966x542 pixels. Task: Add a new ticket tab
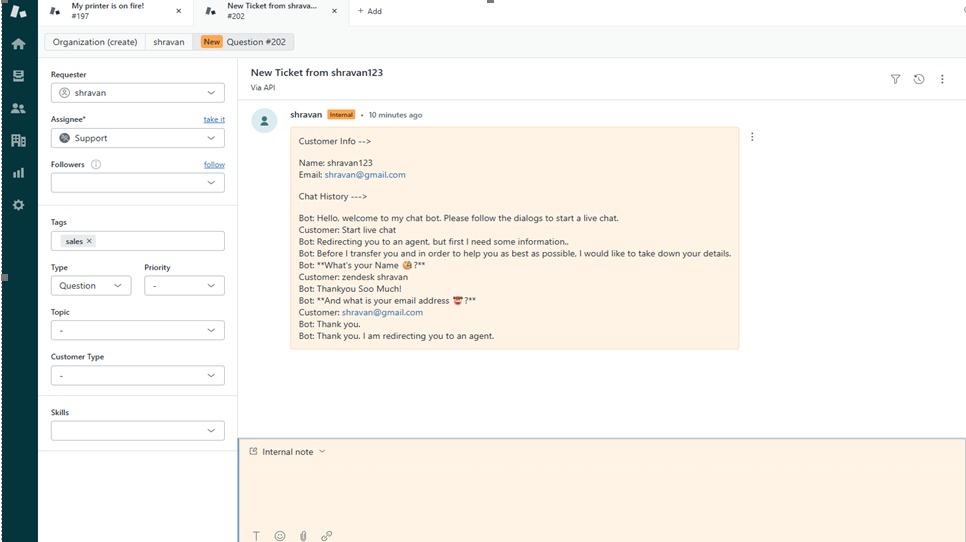[370, 11]
